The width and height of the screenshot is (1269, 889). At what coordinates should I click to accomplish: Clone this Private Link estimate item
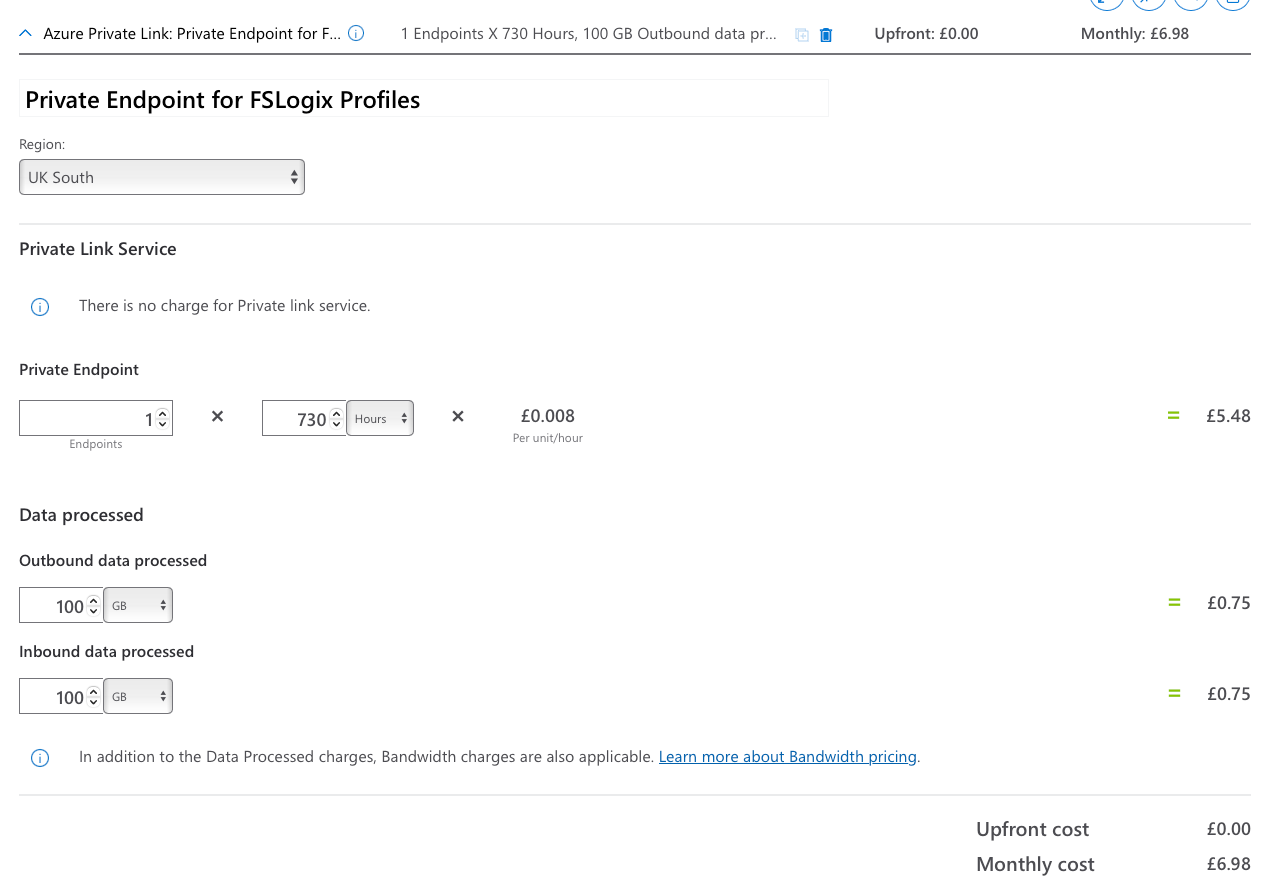801,35
